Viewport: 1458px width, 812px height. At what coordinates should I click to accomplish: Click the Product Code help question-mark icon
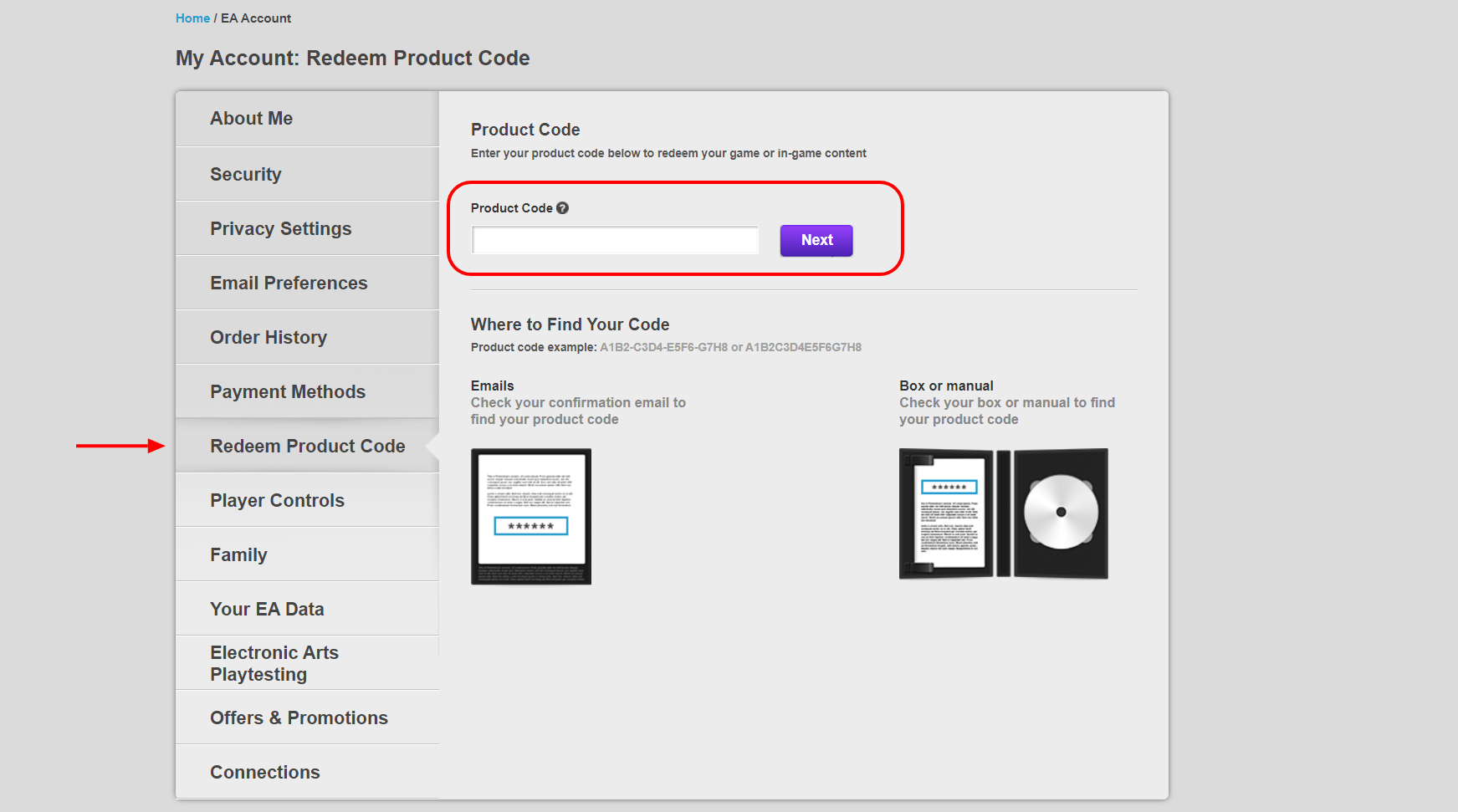(x=562, y=208)
